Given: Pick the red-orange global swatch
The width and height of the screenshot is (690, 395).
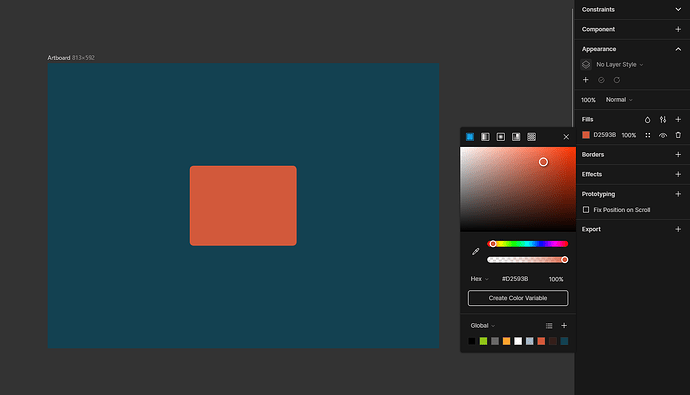Looking at the screenshot, I should tap(541, 341).
